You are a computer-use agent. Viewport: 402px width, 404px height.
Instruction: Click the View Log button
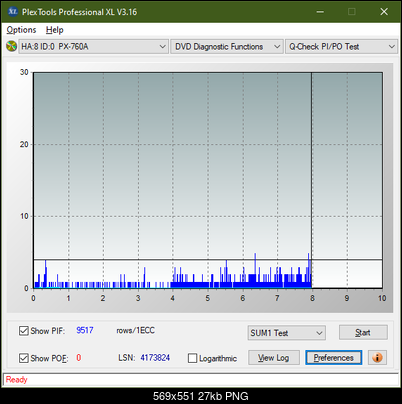point(274,358)
